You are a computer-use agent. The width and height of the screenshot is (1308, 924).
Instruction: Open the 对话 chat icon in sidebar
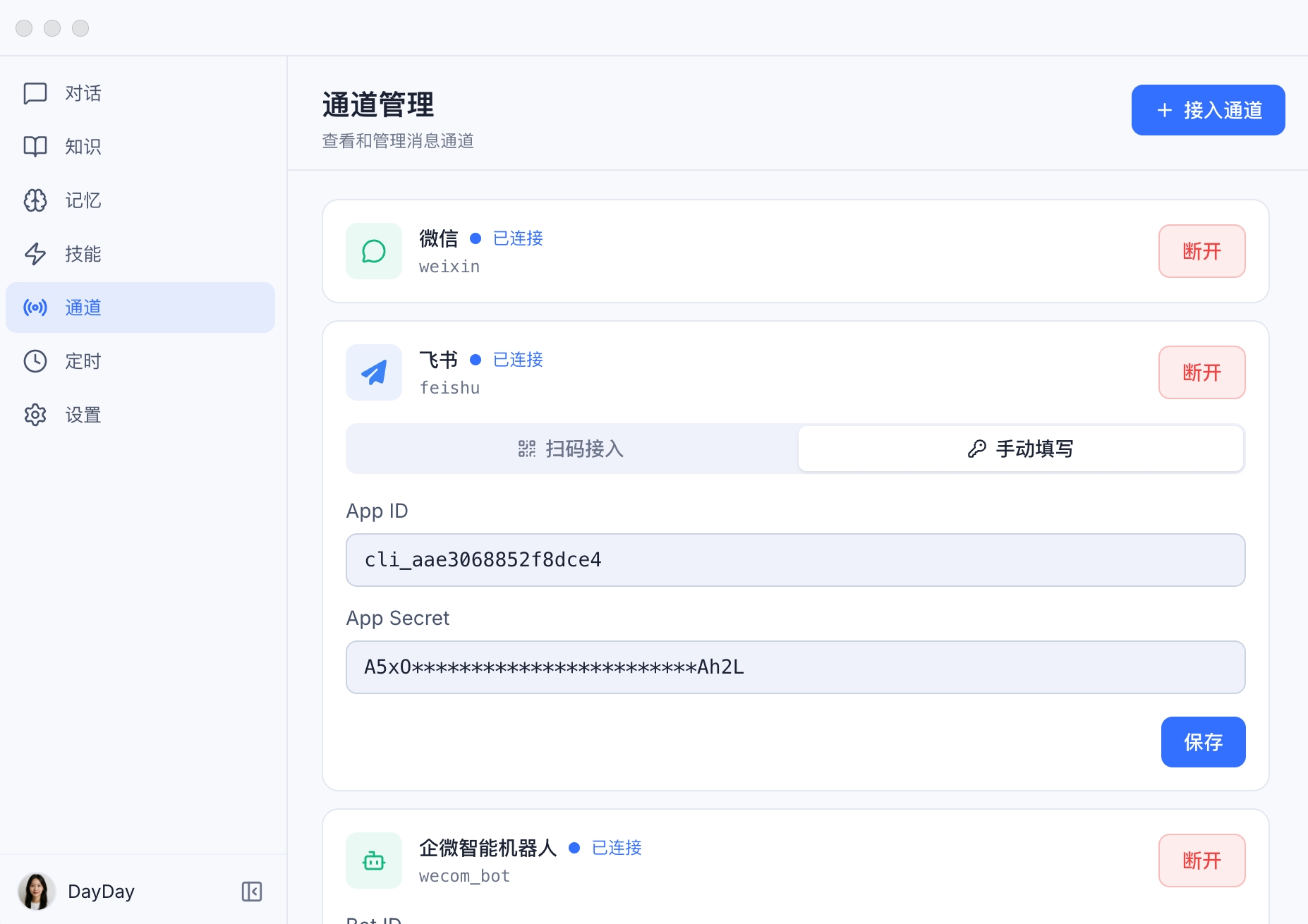coord(35,93)
